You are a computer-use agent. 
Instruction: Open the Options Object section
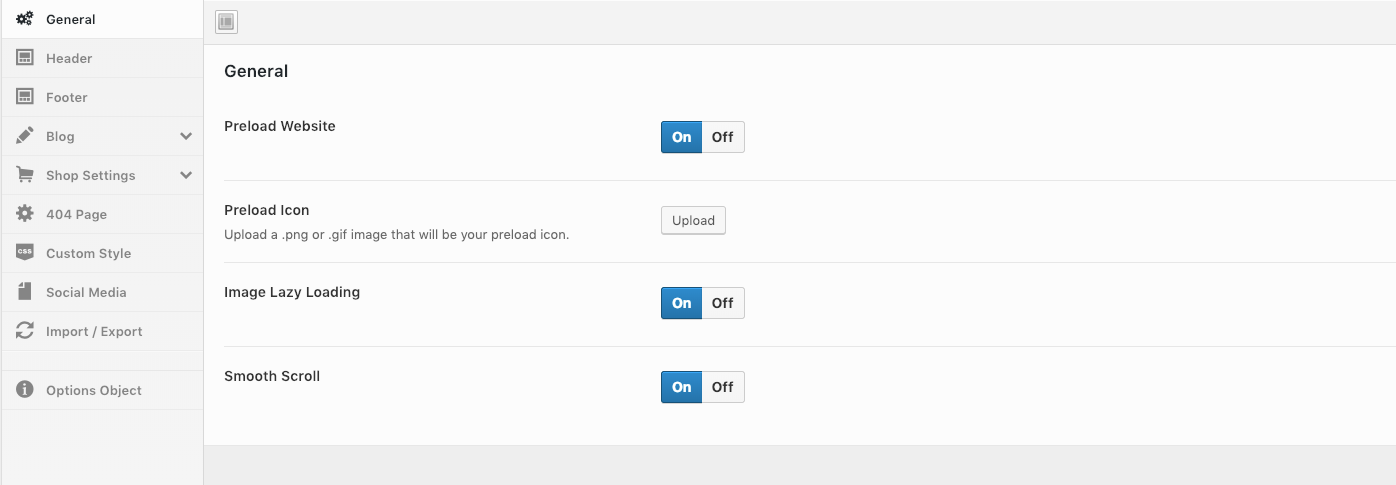coord(94,390)
